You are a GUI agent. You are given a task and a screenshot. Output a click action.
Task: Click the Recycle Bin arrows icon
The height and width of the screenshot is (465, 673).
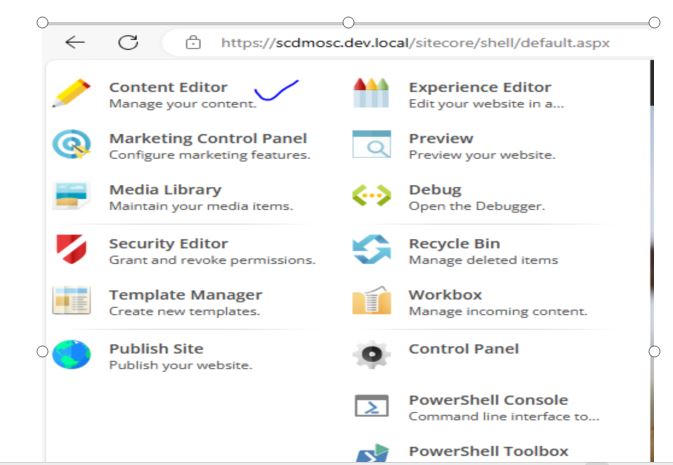[x=371, y=249]
